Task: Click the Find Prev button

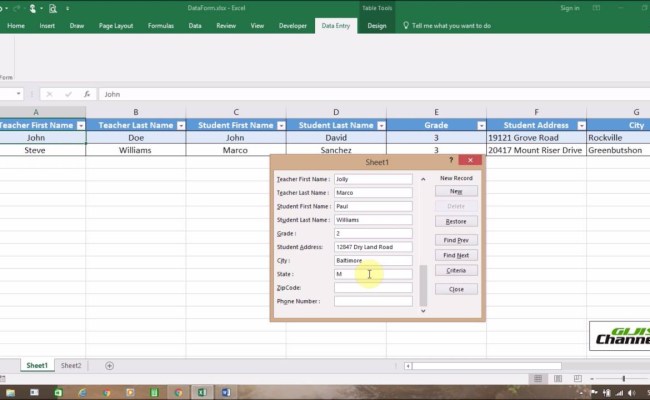Action: pyautogui.click(x=456, y=240)
